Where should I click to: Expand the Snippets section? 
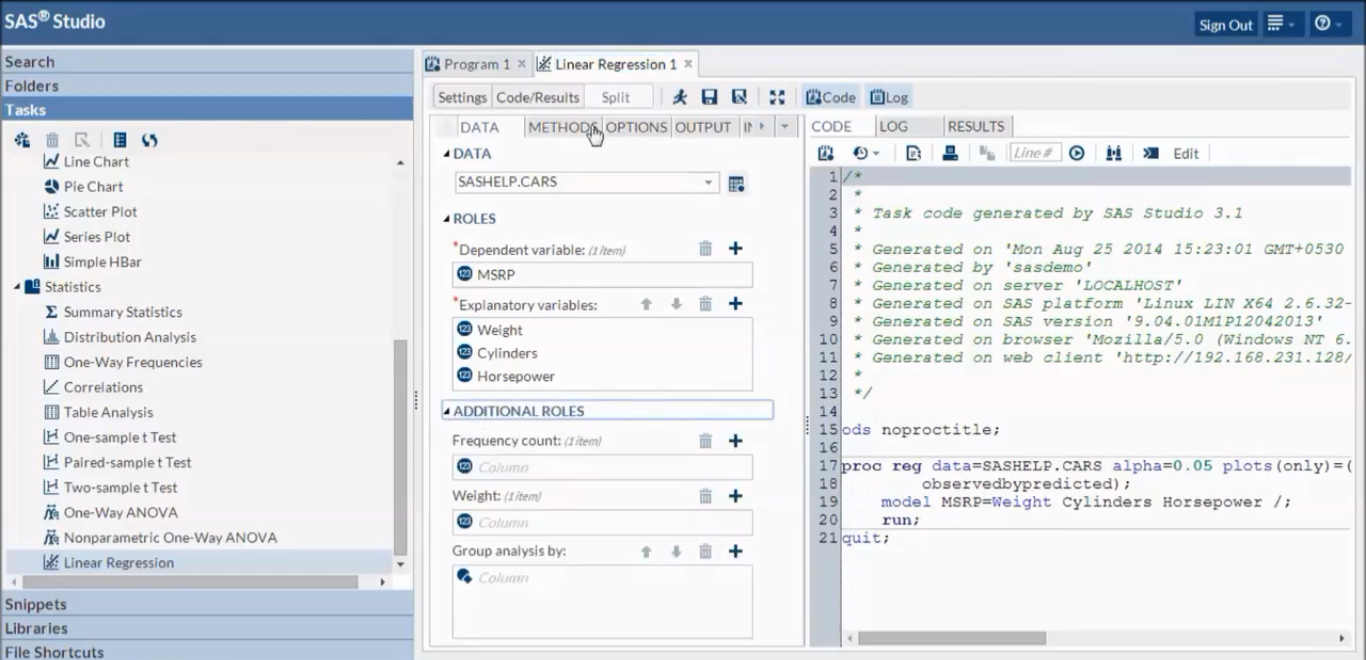tap(206, 604)
